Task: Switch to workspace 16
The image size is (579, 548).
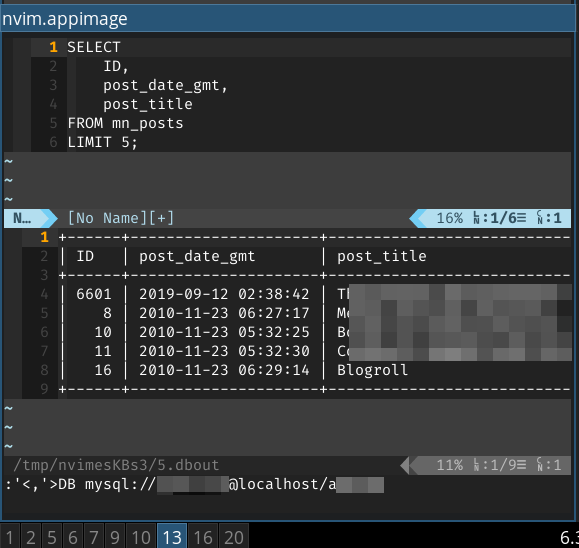Action: [x=203, y=537]
